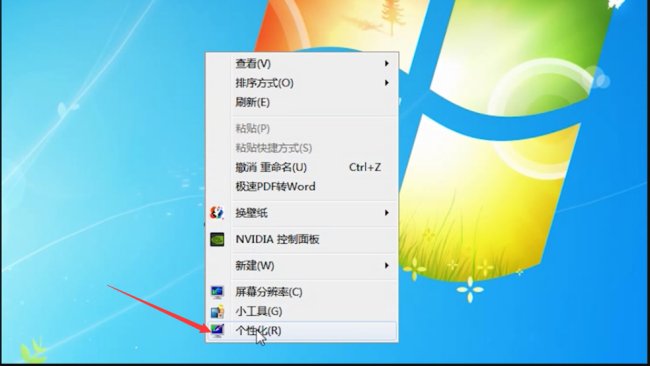Image resolution: width=650 pixels, height=366 pixels.
Task: Open NVIDIA 控制面板 from the menu
Action: pos(302,239)
